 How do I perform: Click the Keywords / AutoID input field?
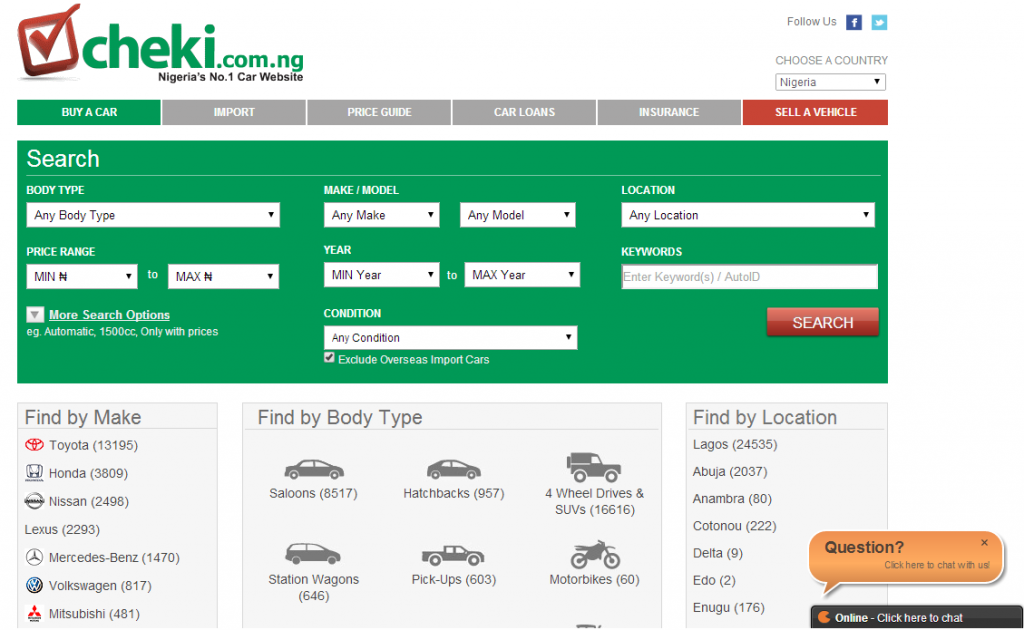(x=749, y=277)
